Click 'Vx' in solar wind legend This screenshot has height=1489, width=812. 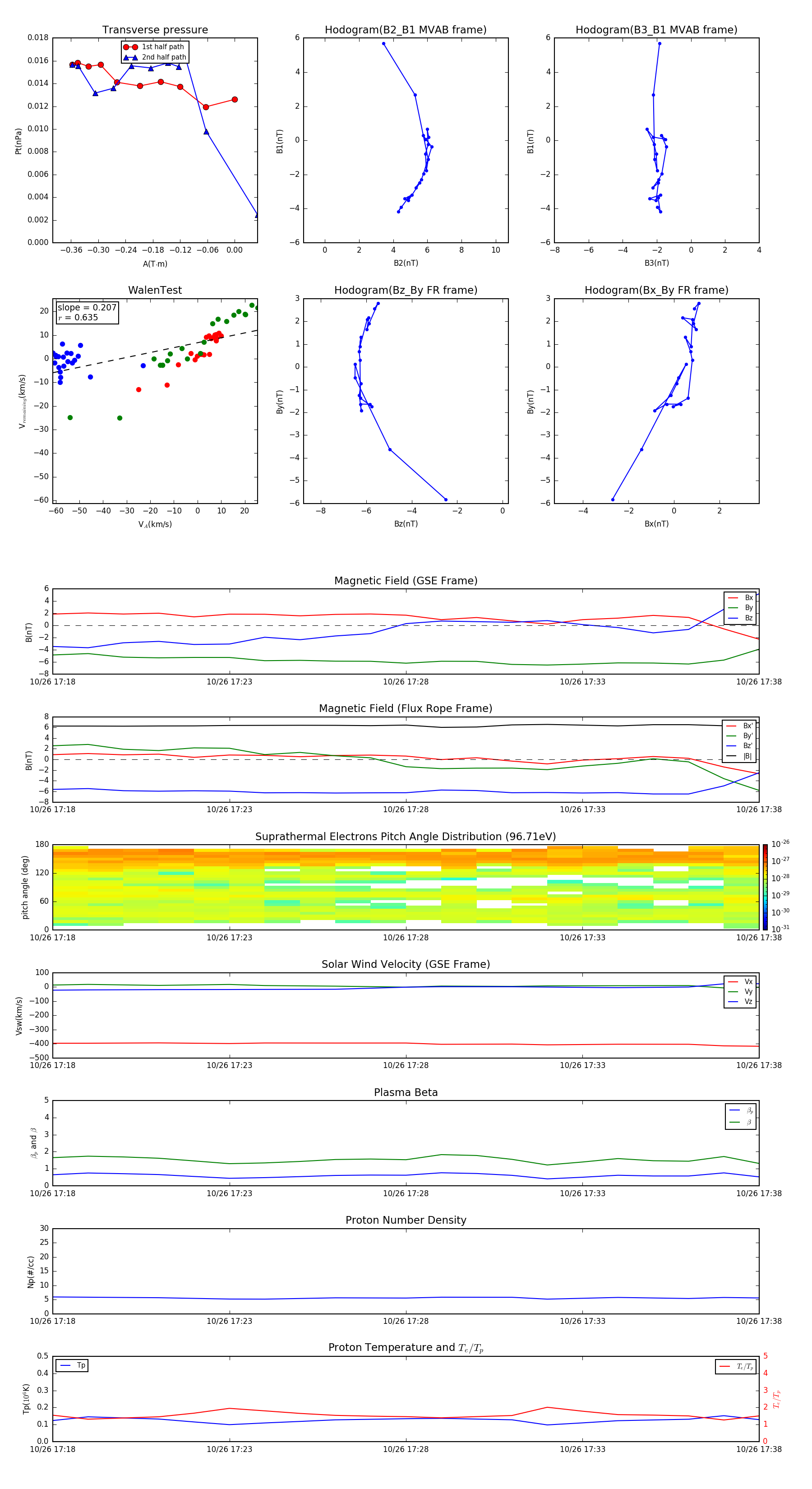point(748,981)
